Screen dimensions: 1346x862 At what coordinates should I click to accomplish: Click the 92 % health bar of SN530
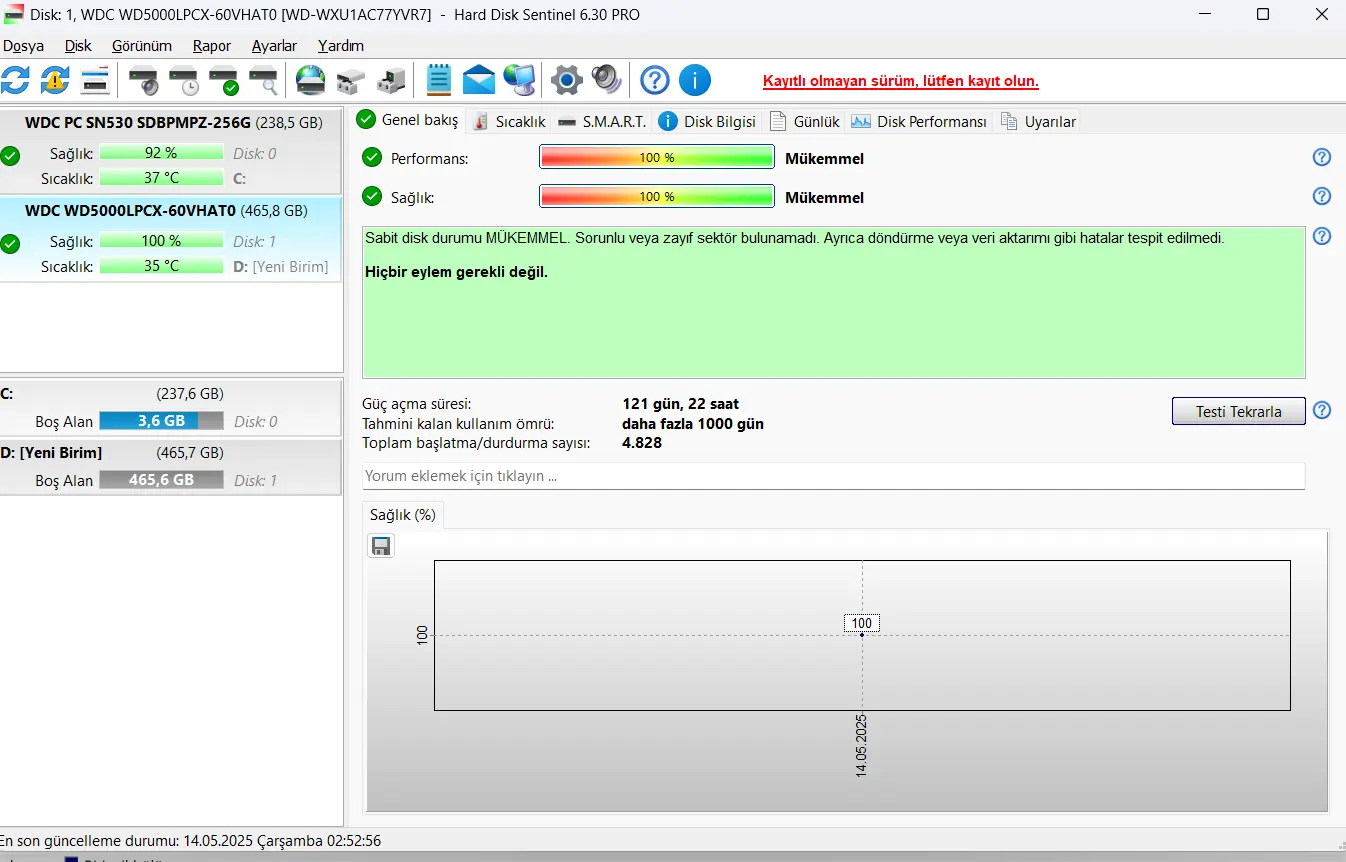(161, 153)
